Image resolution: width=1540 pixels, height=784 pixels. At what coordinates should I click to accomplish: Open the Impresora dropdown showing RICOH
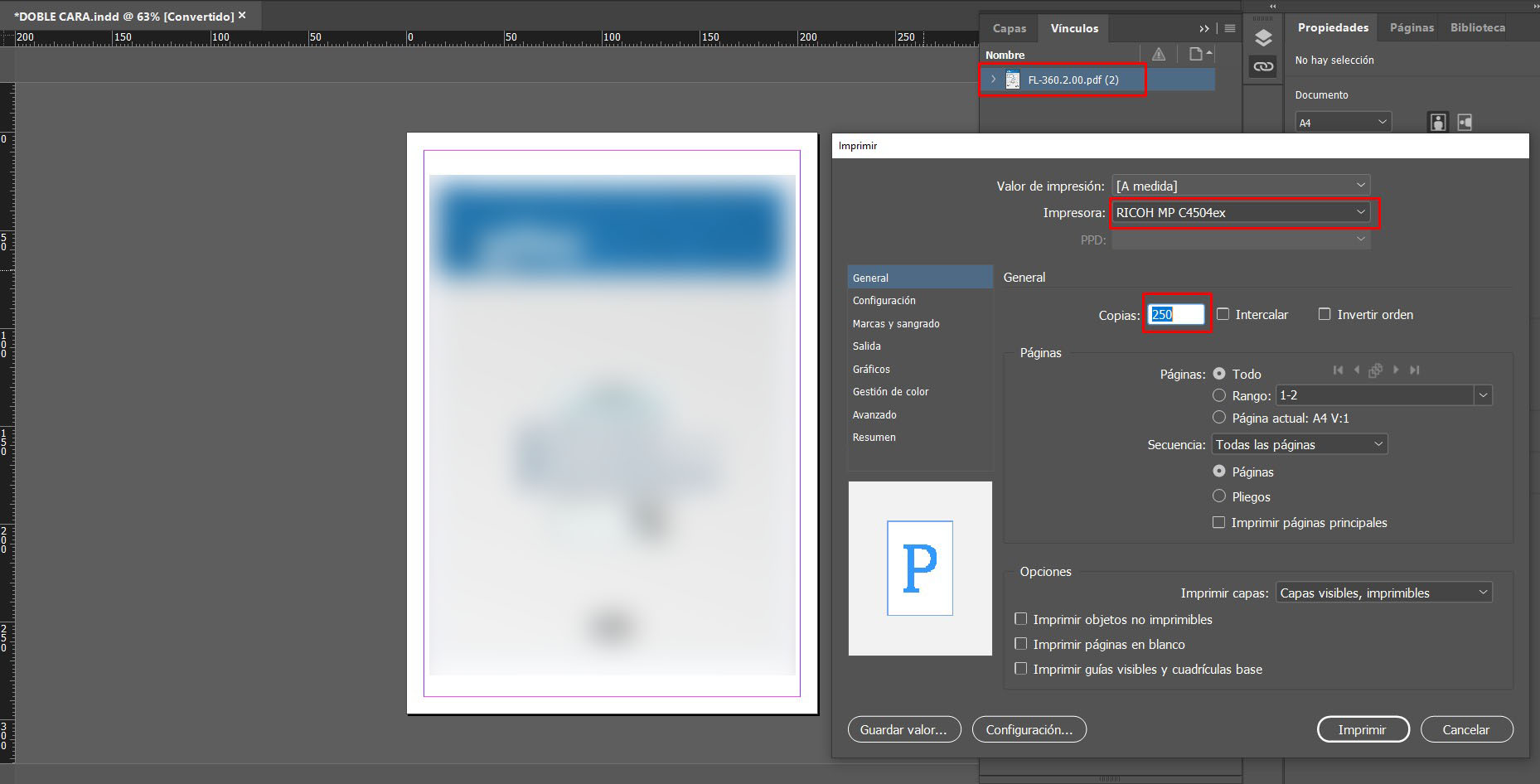pyautogui.click(x=1241, y=213)
